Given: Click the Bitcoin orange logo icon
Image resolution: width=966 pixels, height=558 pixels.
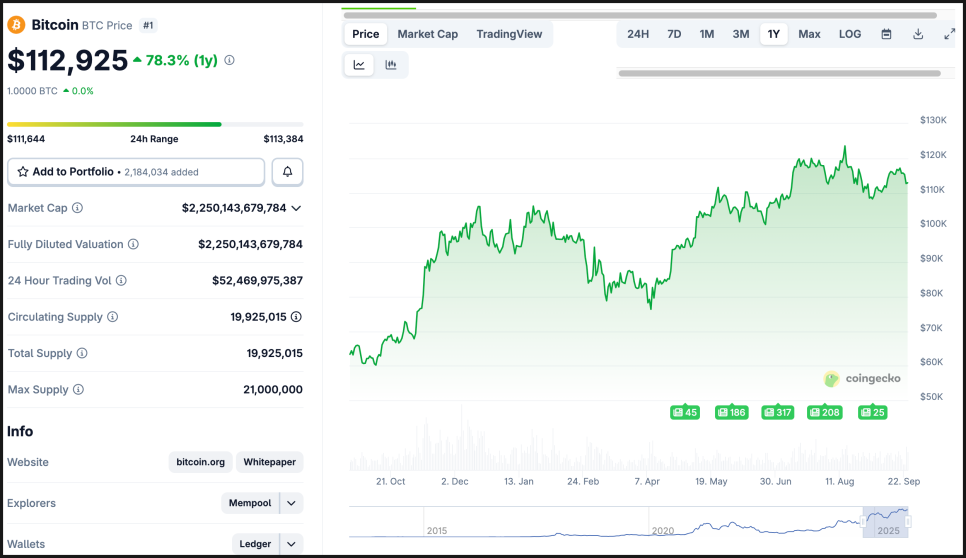Looking at the screenshot, I should (x=16, y=25).
